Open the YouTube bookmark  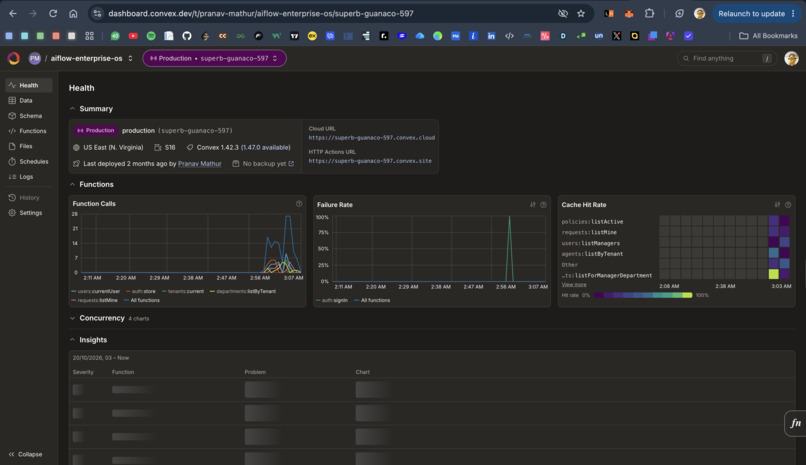pos(133,36)
